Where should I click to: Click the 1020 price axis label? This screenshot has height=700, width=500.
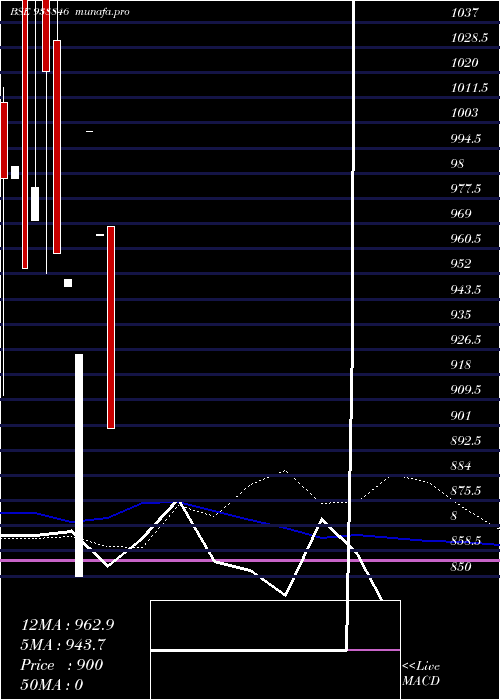point(465,62)
